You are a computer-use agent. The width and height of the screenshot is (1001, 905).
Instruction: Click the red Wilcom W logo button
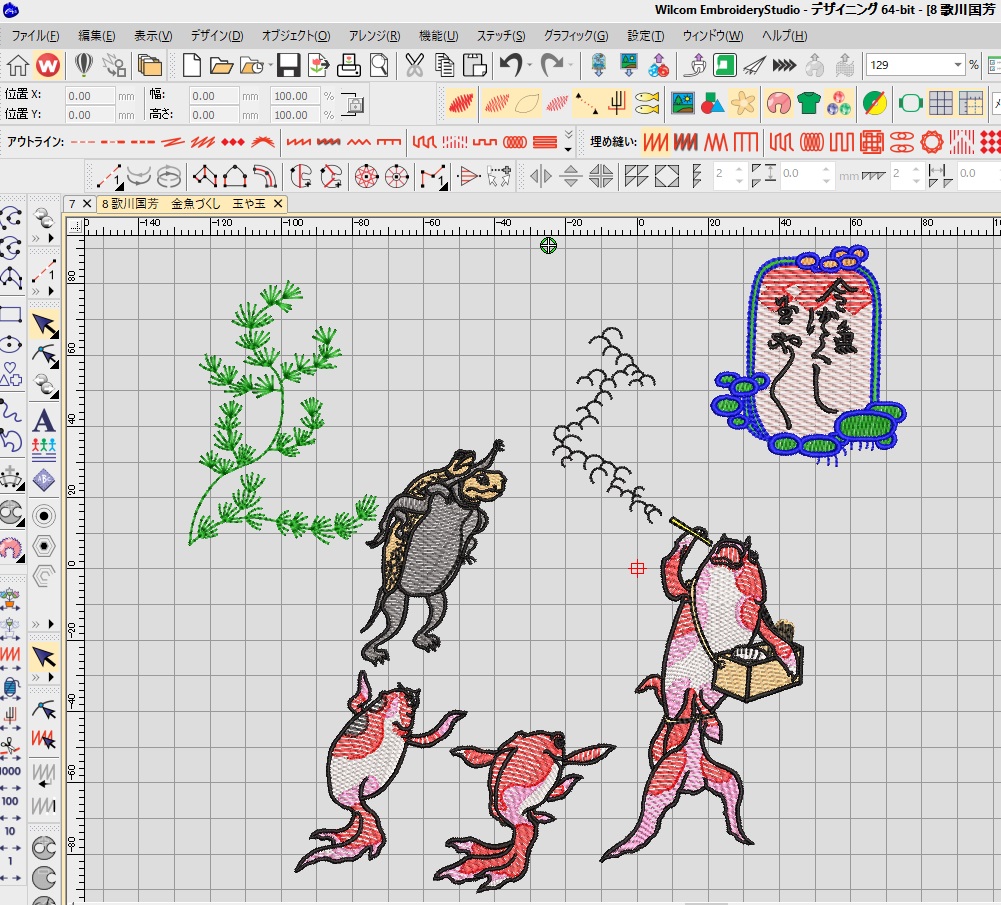[48, 65]
